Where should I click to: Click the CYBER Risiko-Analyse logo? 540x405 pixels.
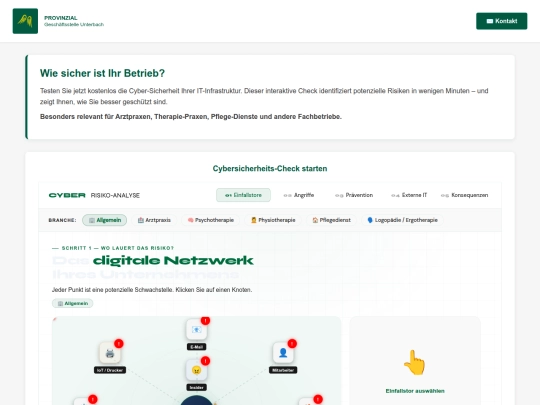coord(94,195)
